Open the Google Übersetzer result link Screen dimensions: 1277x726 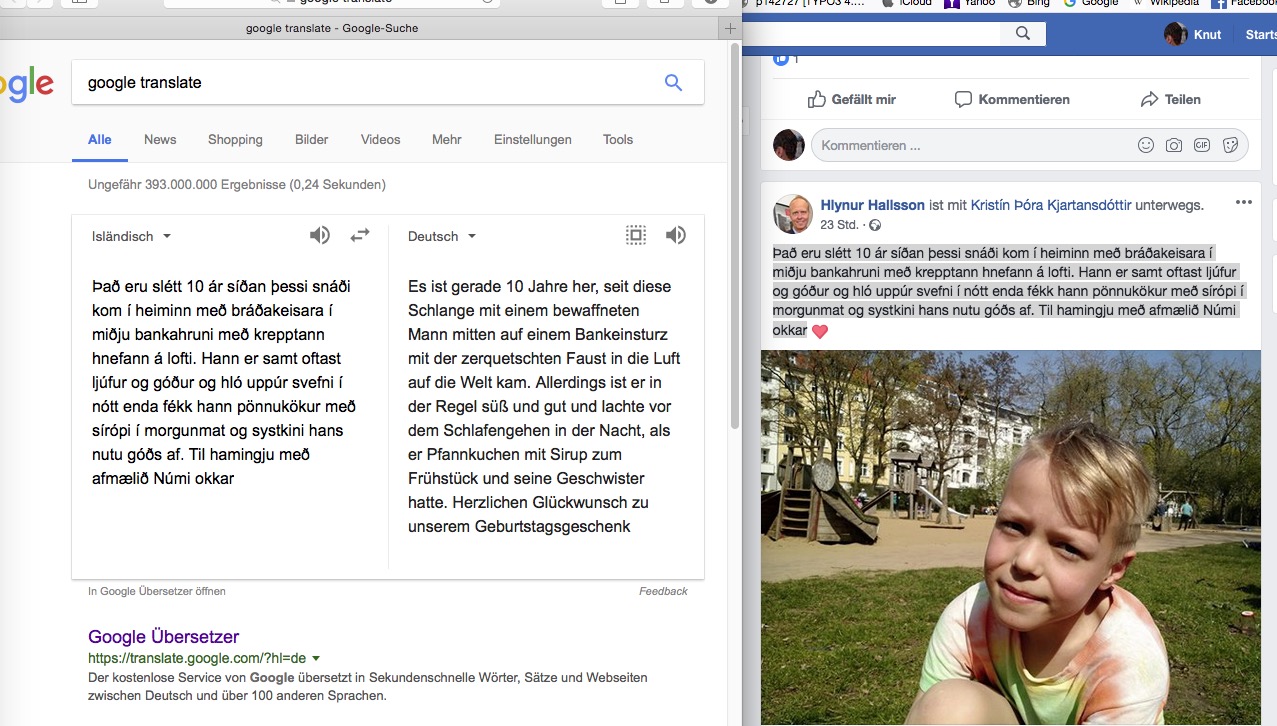point(163,637)
